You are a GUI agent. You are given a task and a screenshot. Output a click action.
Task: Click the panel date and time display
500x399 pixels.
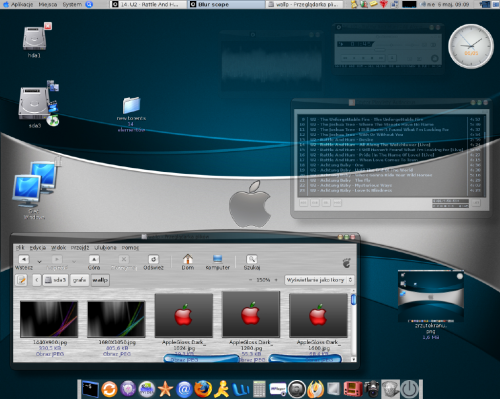click(448, 4)
